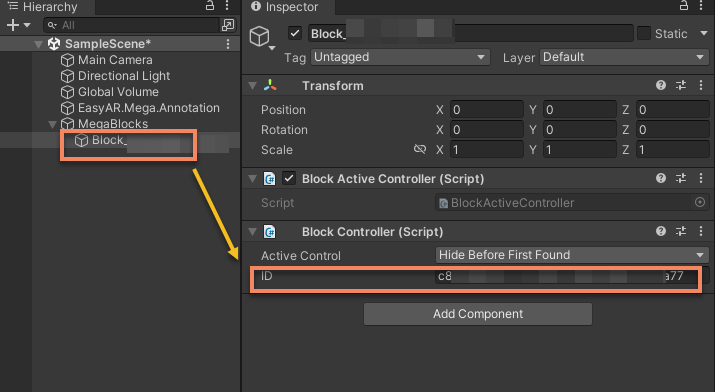Open the Static flags dropdown arrow
This screenshot has height=392, width=715.
pos(704,33)
